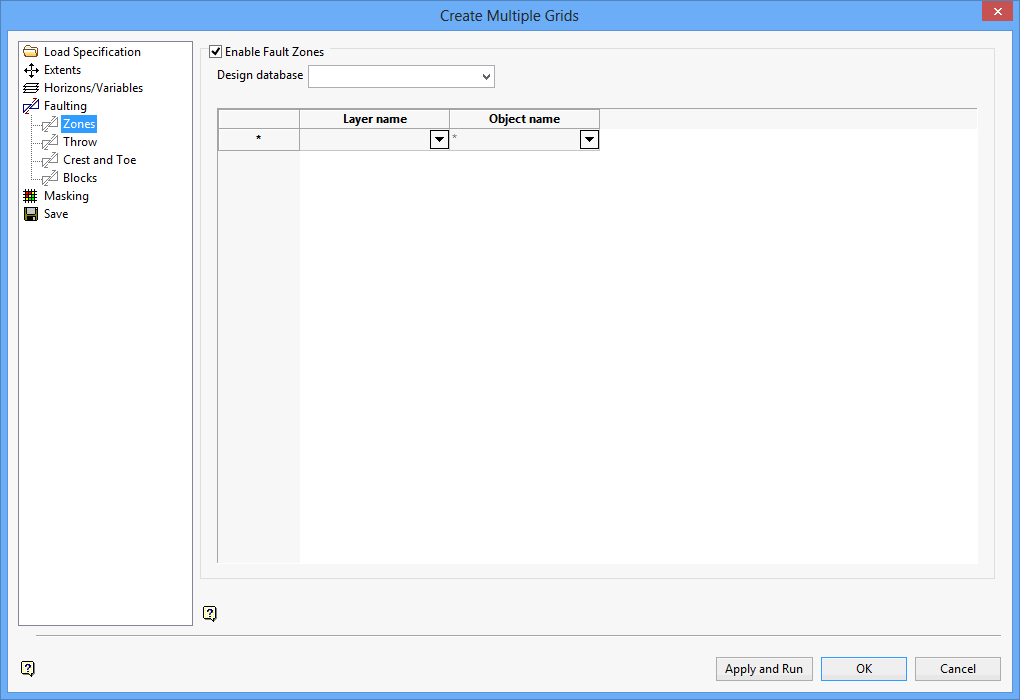Viewport: 1020px width, 700px height.
Task: Go to the Masking section
Action: tap(66, 196)
